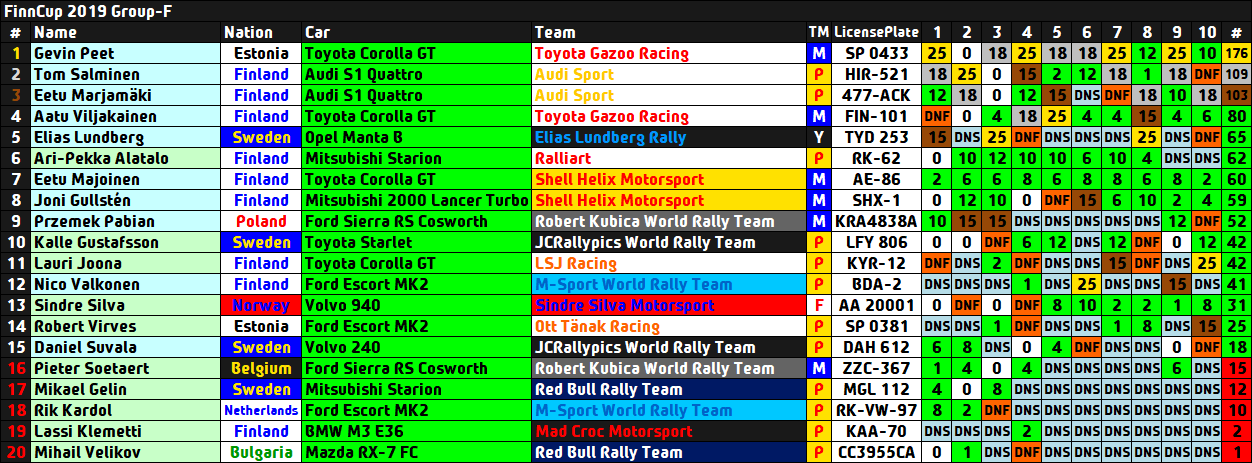1252x463 pixels.
Task: Click the Y tyre marker for Elias Lundberg
Action: (x=819, y=137)
